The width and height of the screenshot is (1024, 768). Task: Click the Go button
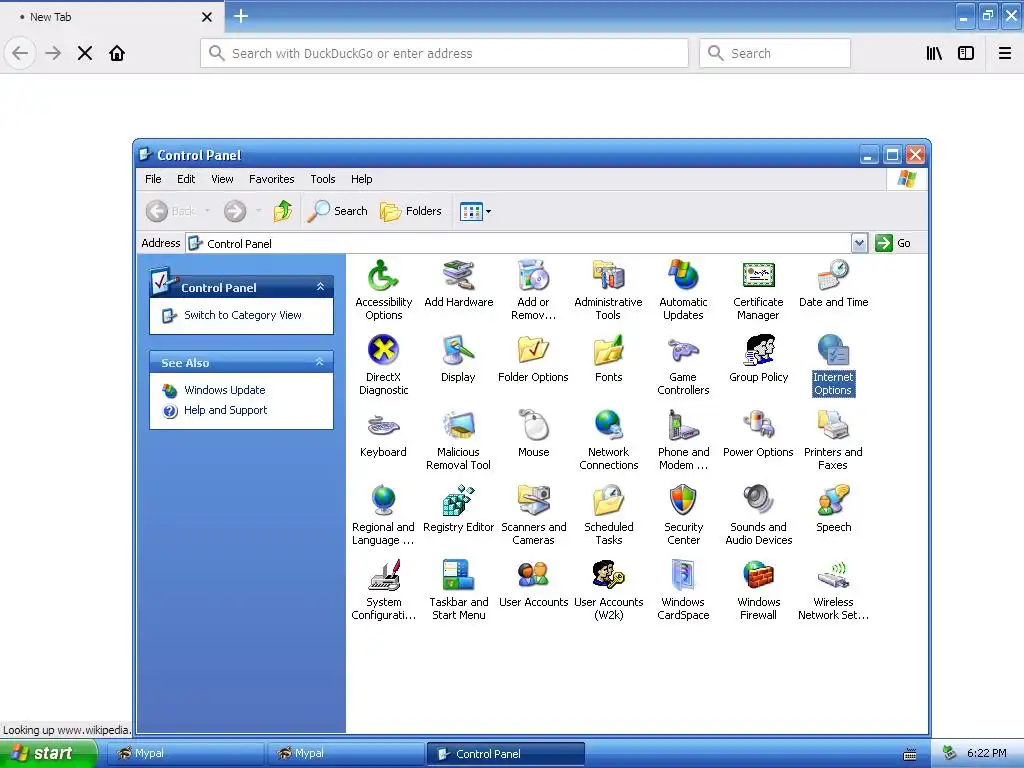tap(893, 243)
